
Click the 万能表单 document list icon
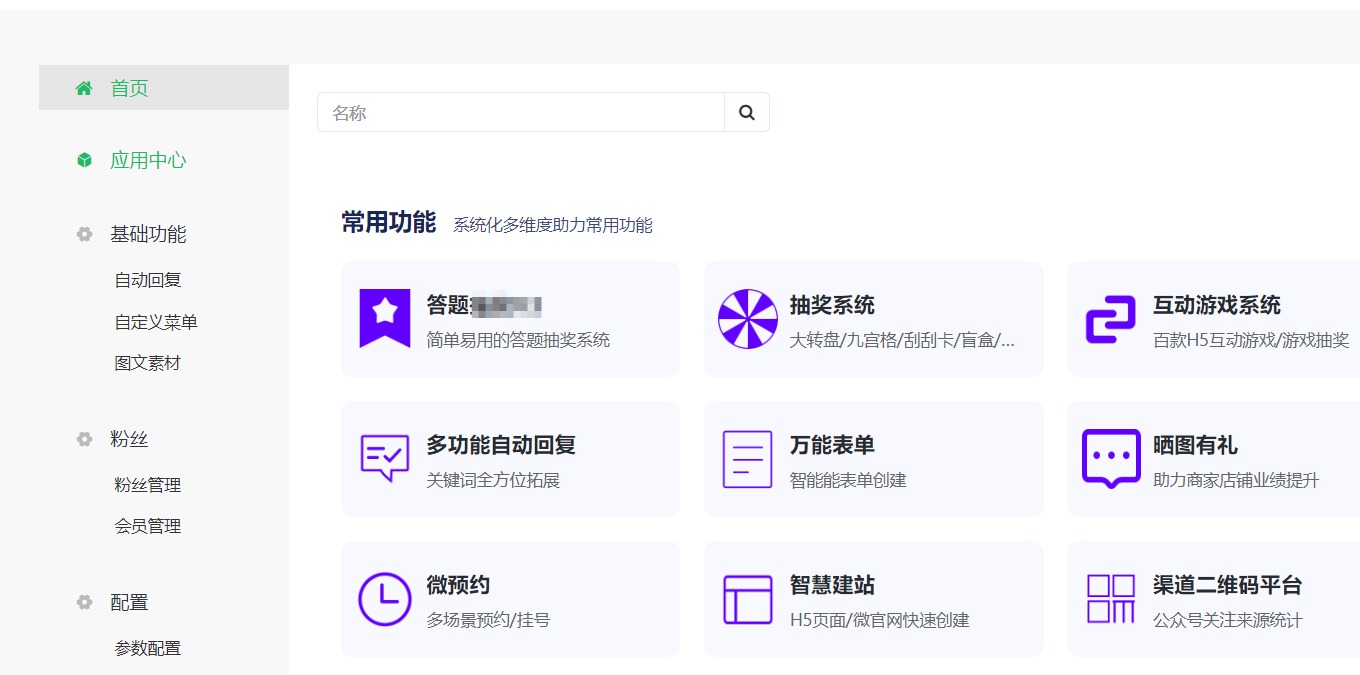pyautogui.click(x=748, y=459)
